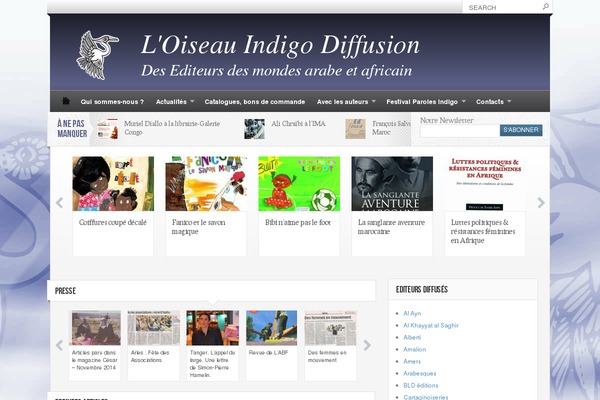Click the search magnifier icon

pyautogui.click(x=546, y=7)
